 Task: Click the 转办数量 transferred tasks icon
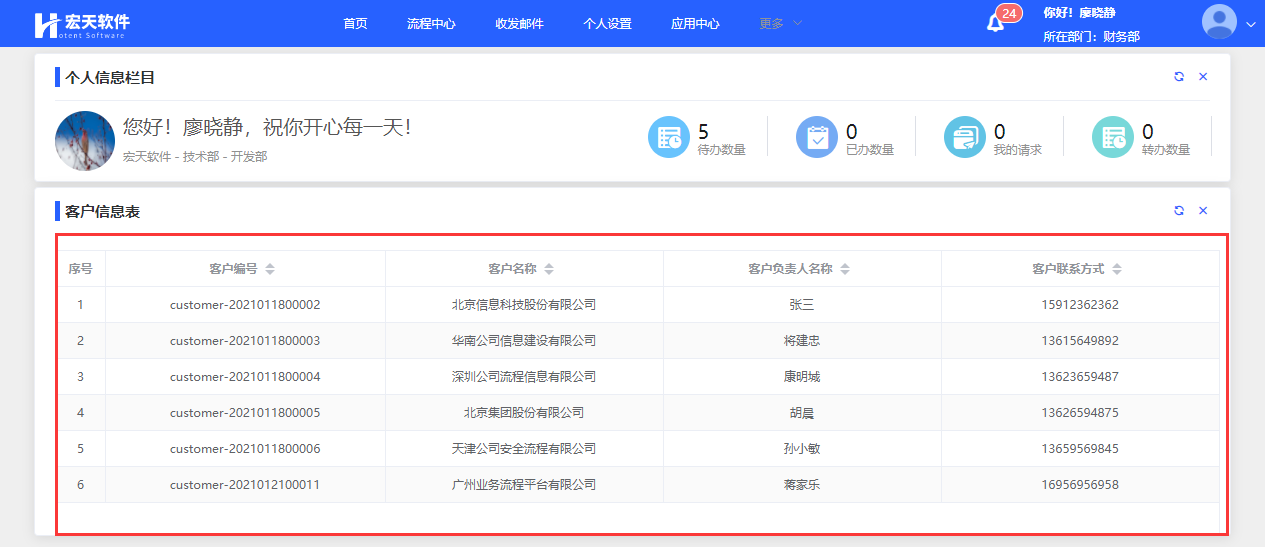point(1113,137)
